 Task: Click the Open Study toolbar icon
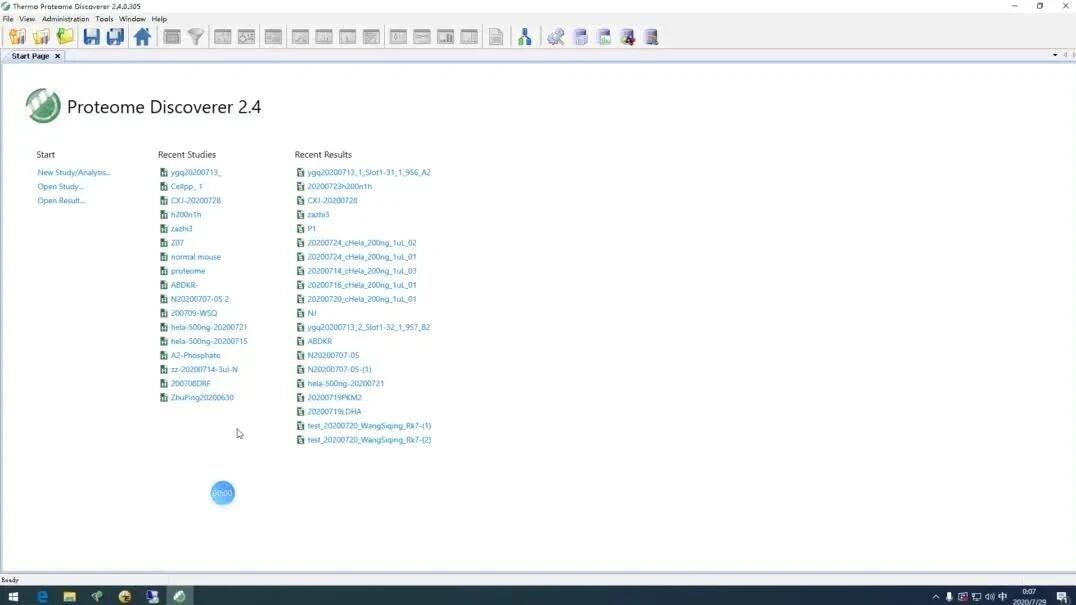41,37
